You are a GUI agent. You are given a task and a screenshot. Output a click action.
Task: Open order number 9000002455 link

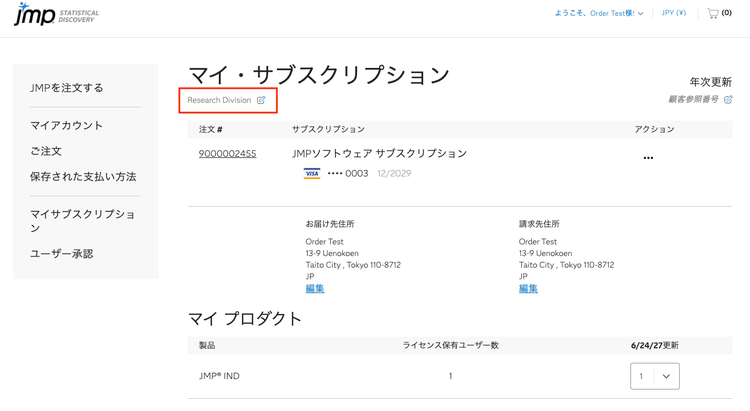pyautogui.click(x=227, y=154)
